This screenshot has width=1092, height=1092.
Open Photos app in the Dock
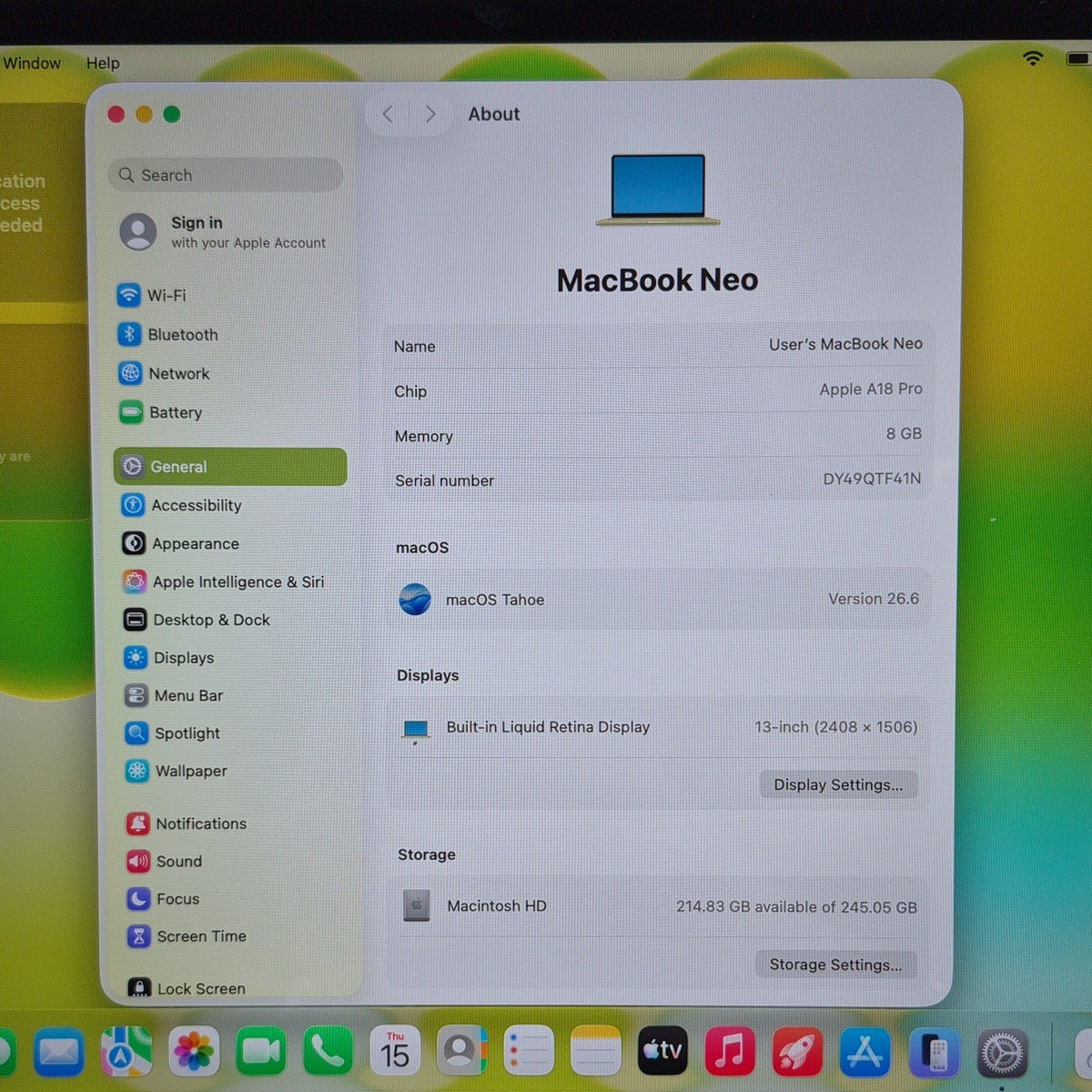[x=193, y=1052]
